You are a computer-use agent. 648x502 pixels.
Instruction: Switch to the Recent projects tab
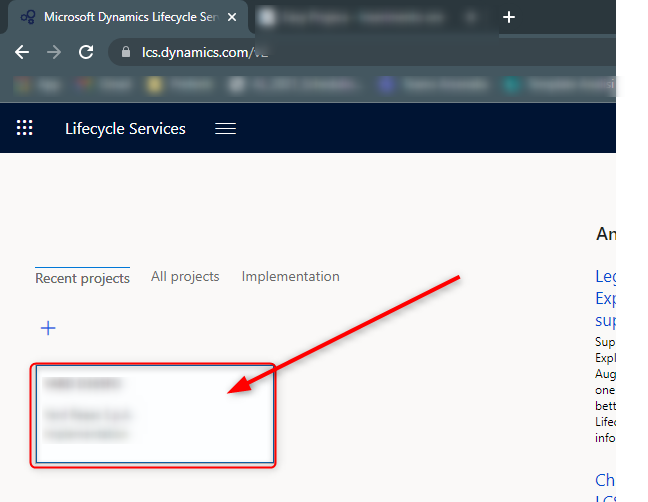click(x=82, y=278)
